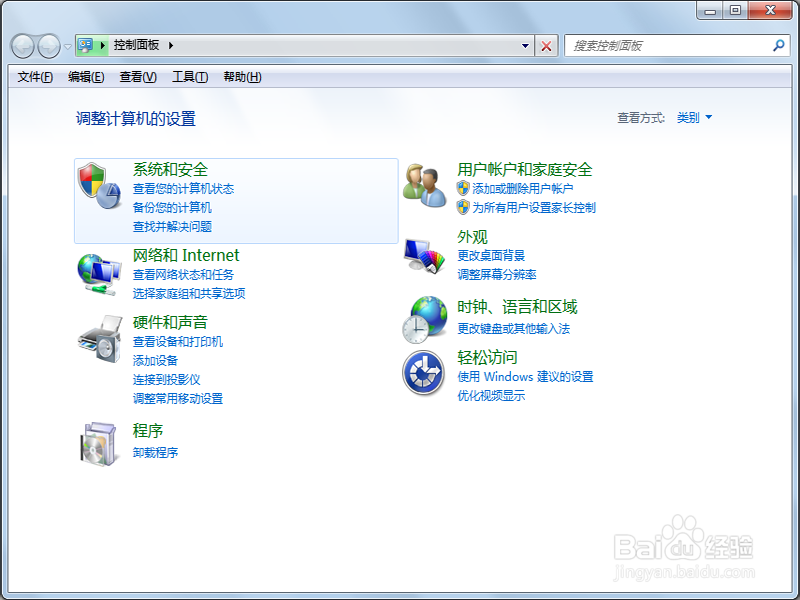Click the red X stop button

tap(546, 46)
